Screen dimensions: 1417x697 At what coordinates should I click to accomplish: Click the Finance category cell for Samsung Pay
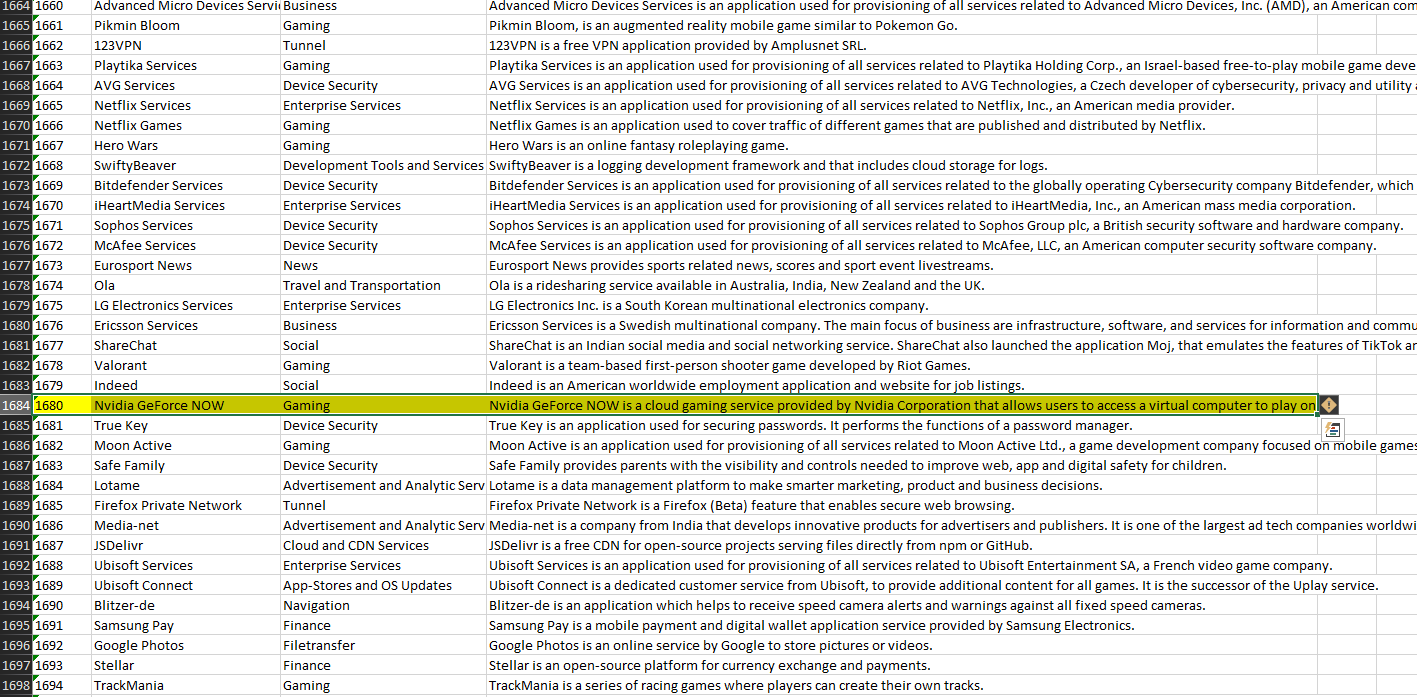pos(383,625)
